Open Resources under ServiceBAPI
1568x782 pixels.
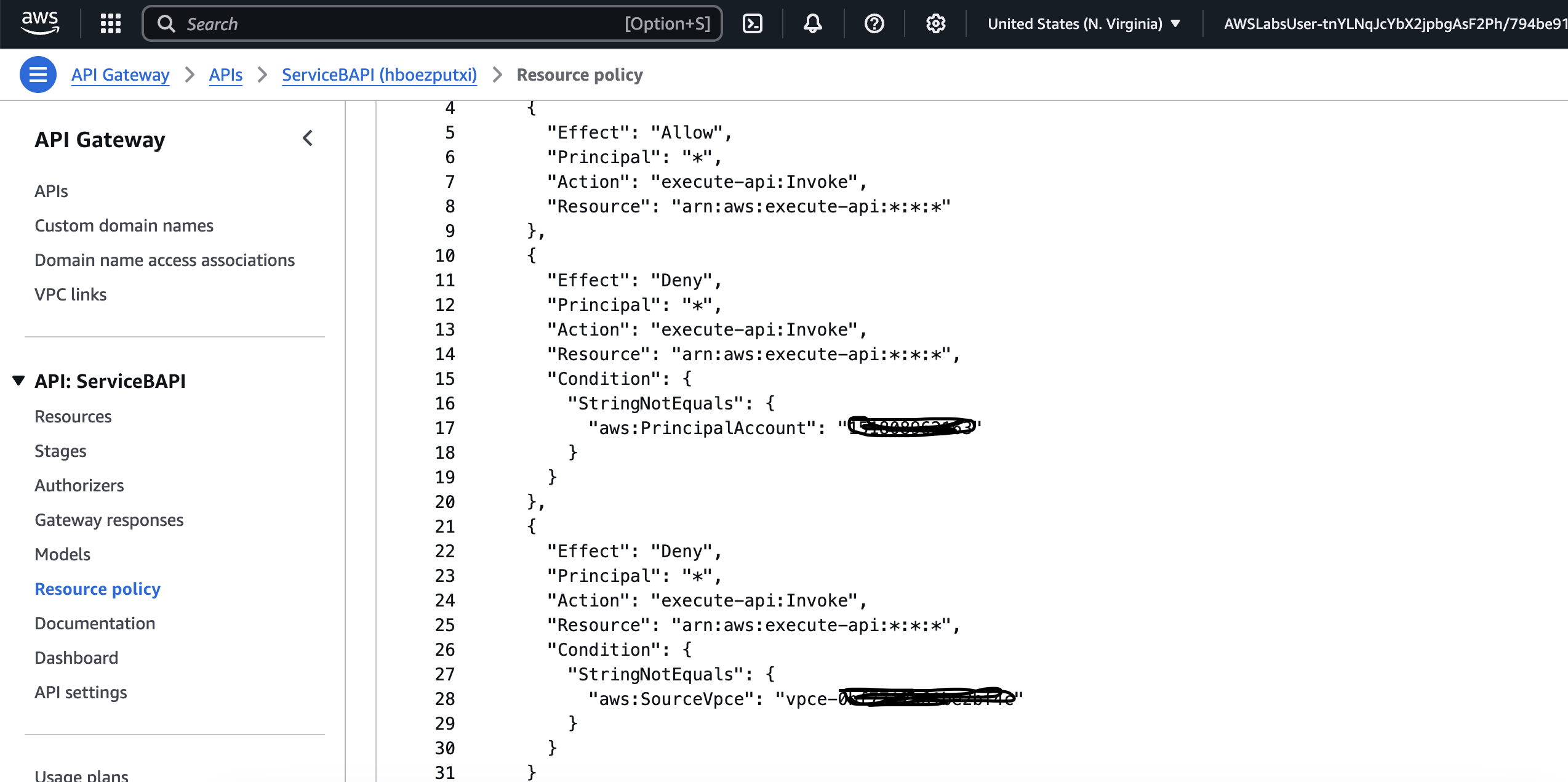73,416
